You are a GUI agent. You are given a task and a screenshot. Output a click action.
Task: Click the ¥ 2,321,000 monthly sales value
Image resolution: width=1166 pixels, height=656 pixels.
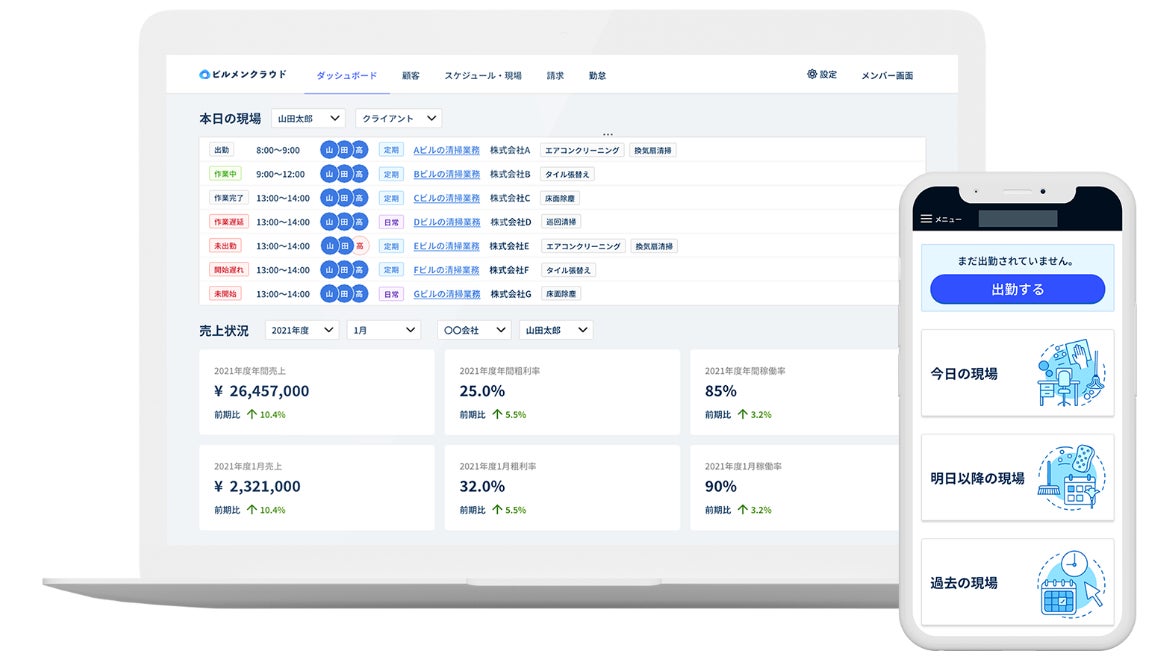[257, 486]
